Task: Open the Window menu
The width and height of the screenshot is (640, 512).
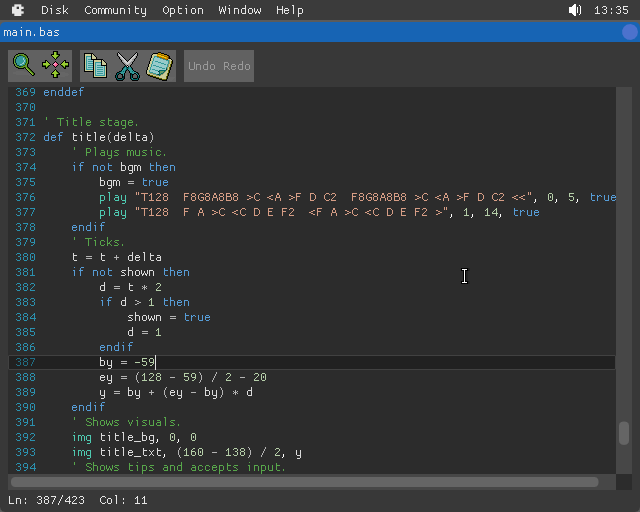Action: click(240, 10)
